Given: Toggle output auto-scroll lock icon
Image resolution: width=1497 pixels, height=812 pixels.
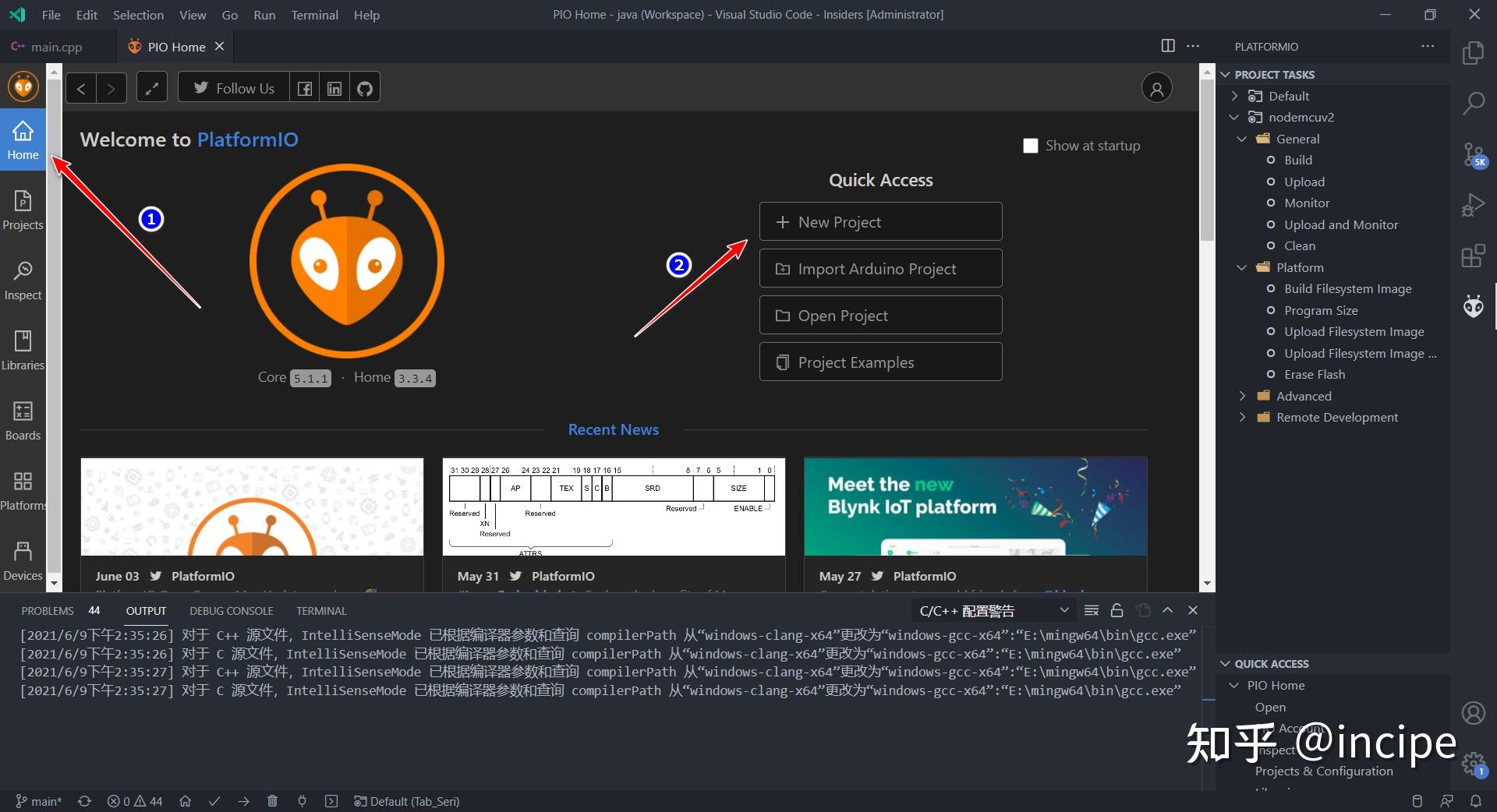Looking at the screenshot, I should 1117,610.
